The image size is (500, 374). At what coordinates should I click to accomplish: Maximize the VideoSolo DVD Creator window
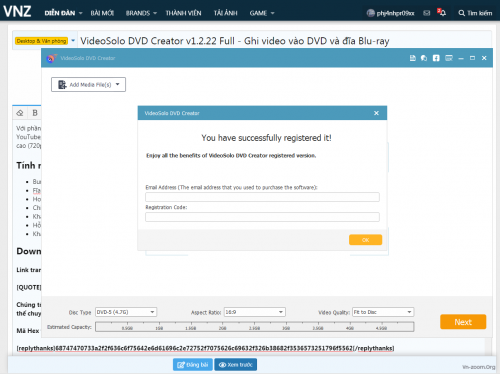[472, 58]
